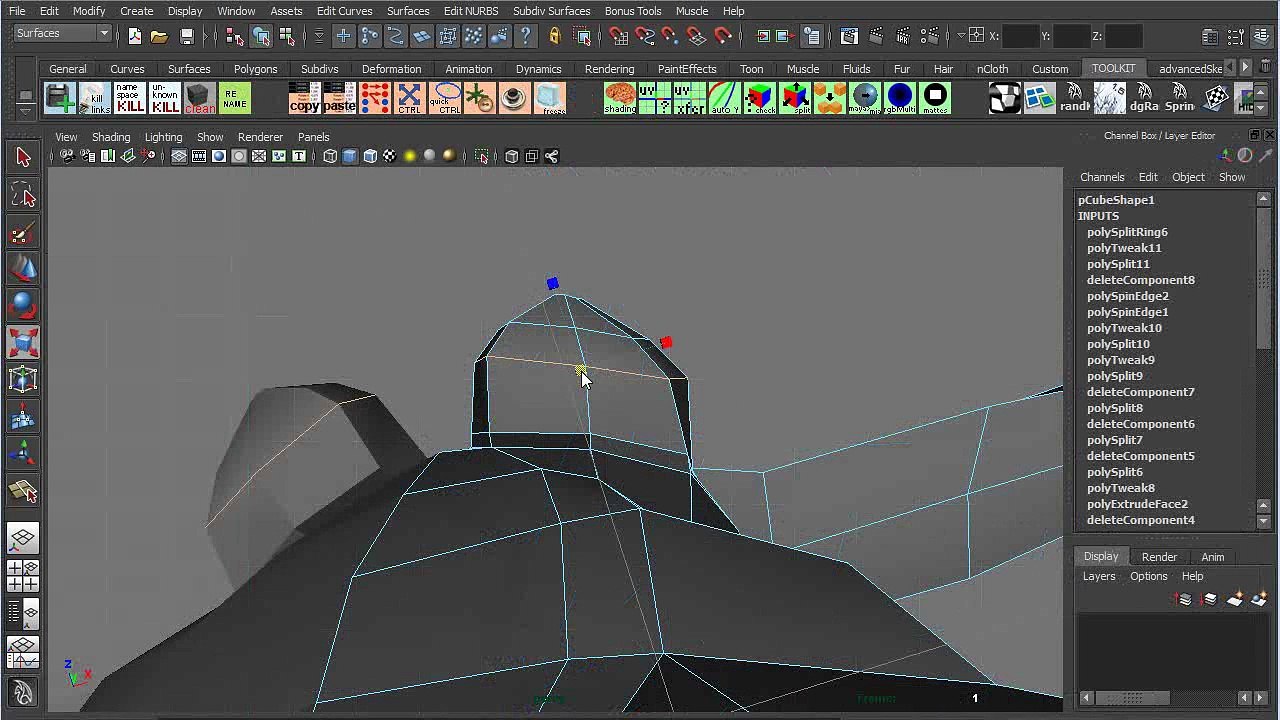Open the Bonus Tools menu

click(x=633, y=11)
